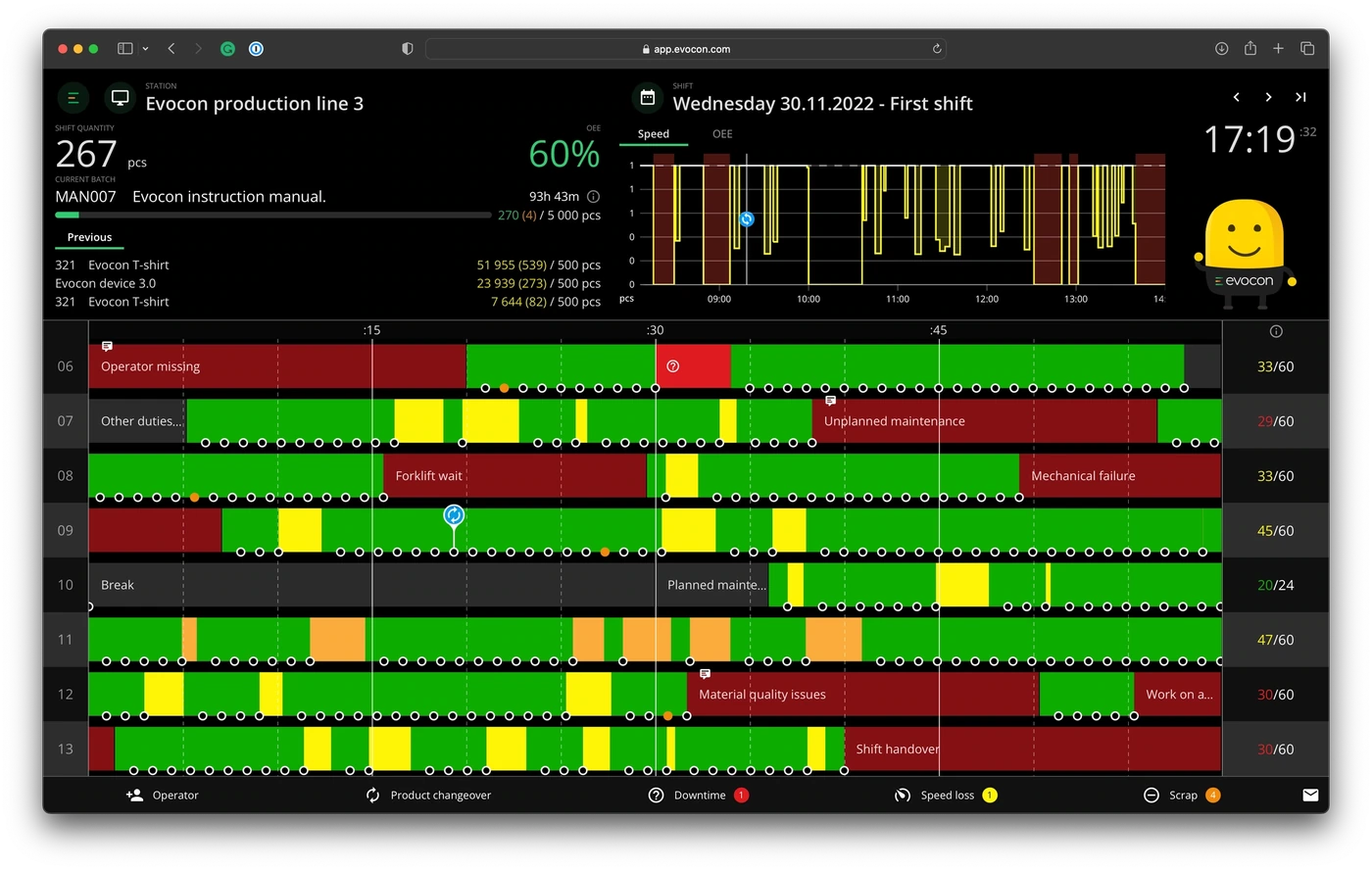Viewport: 1372px width, 870px height.
Task: Go to next shift arrow
Action: 1268,97
